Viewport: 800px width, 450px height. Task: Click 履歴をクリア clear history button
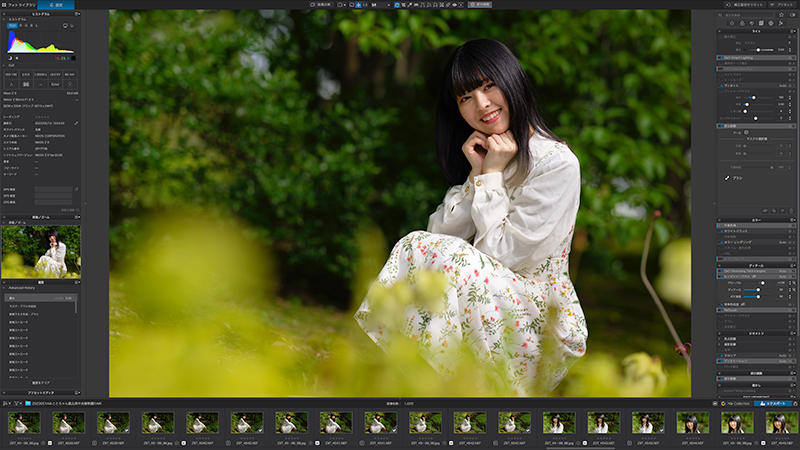tap(41, 383)
